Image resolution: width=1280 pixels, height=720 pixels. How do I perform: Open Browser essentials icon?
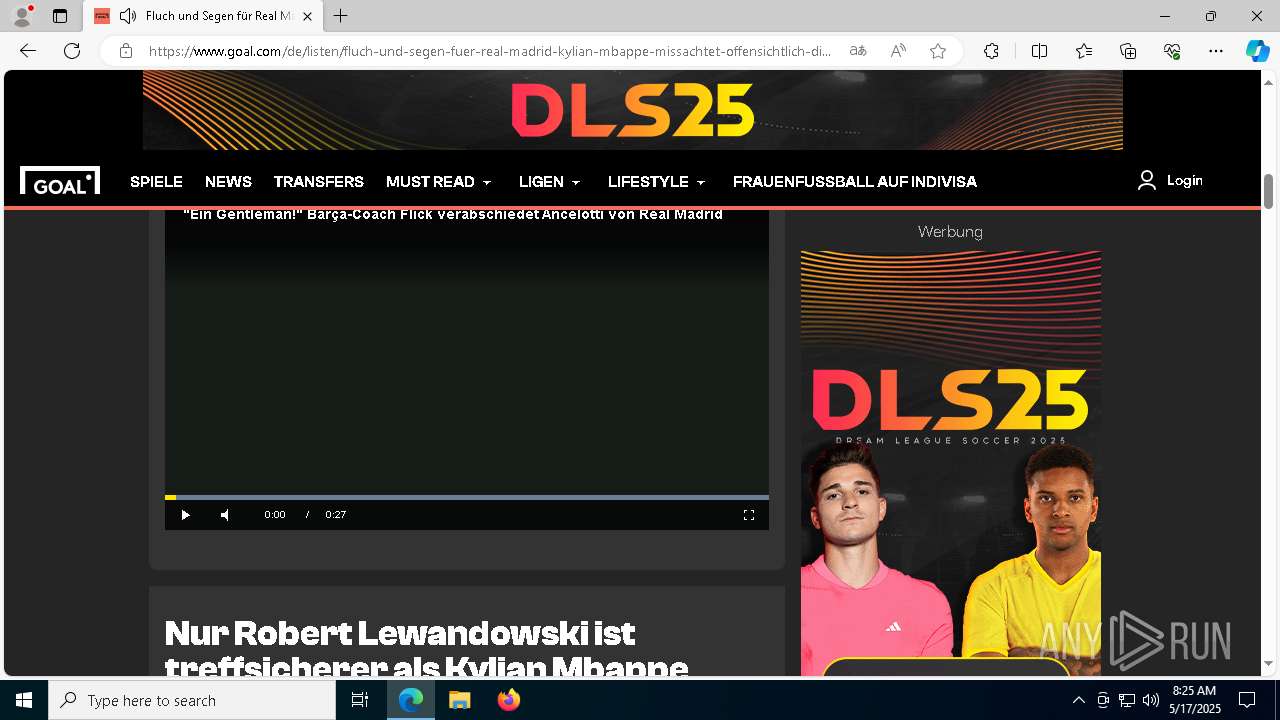[1172, 51]
